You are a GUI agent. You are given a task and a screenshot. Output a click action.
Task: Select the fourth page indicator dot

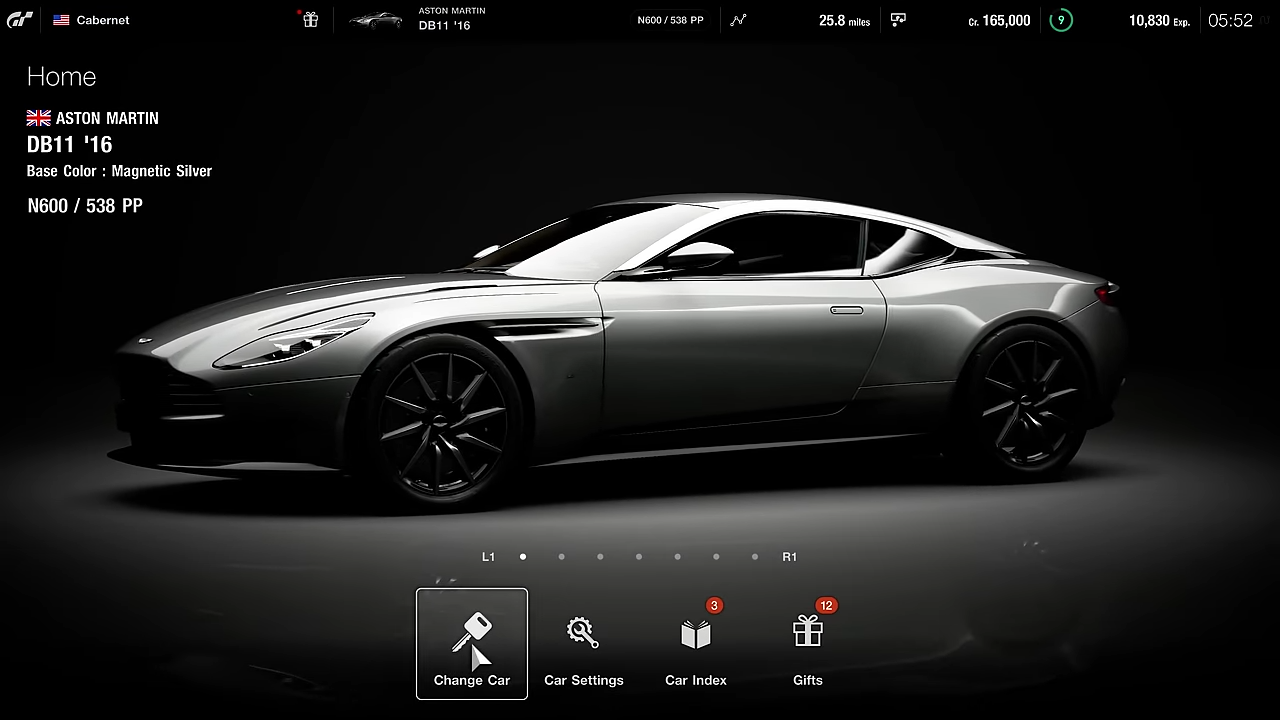tap(639, 557)
